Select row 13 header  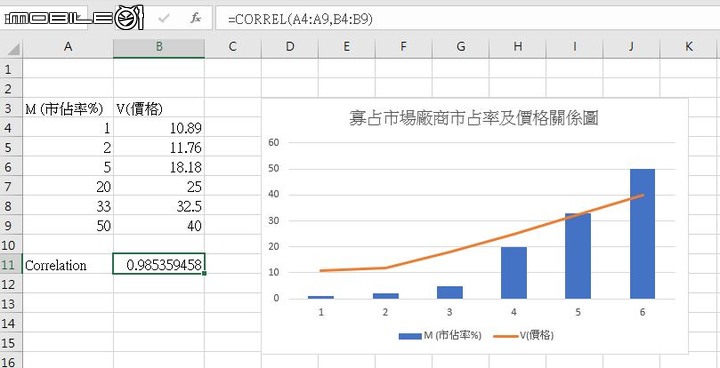point(11,304)
